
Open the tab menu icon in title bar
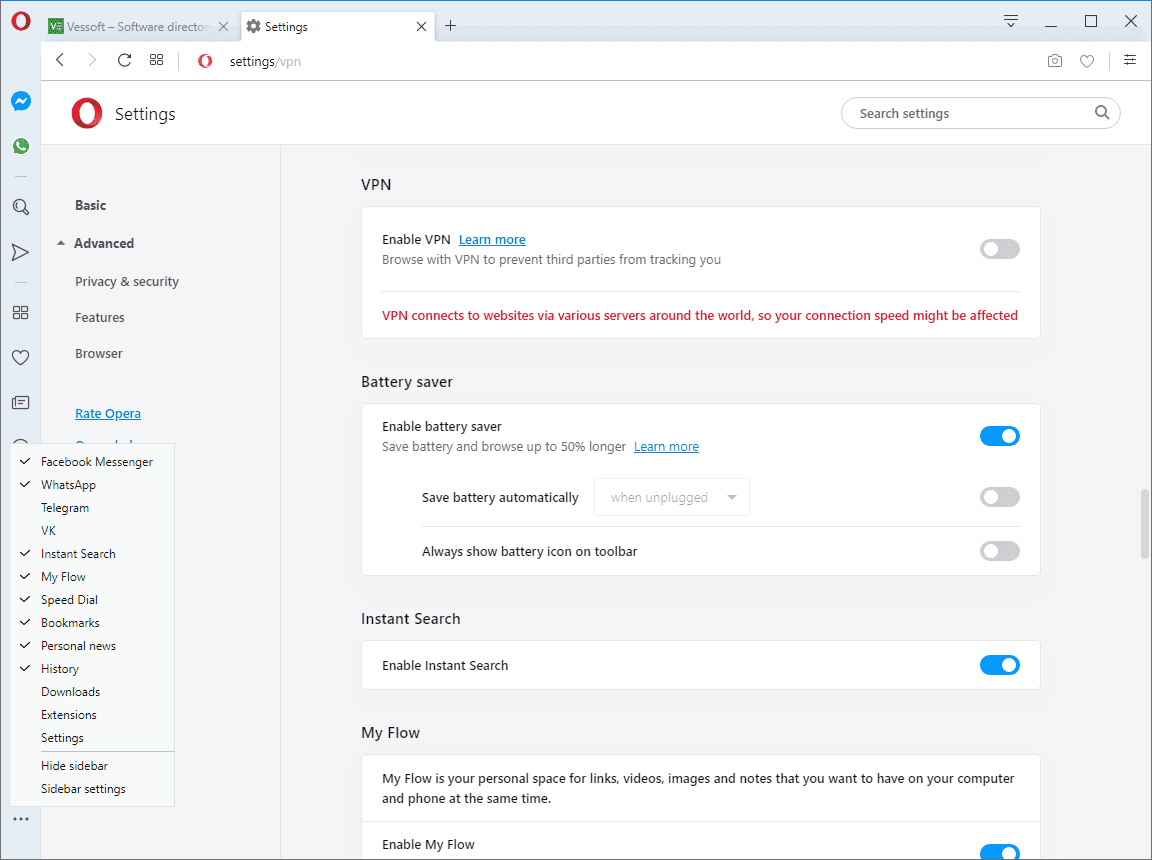point(1011,21)
